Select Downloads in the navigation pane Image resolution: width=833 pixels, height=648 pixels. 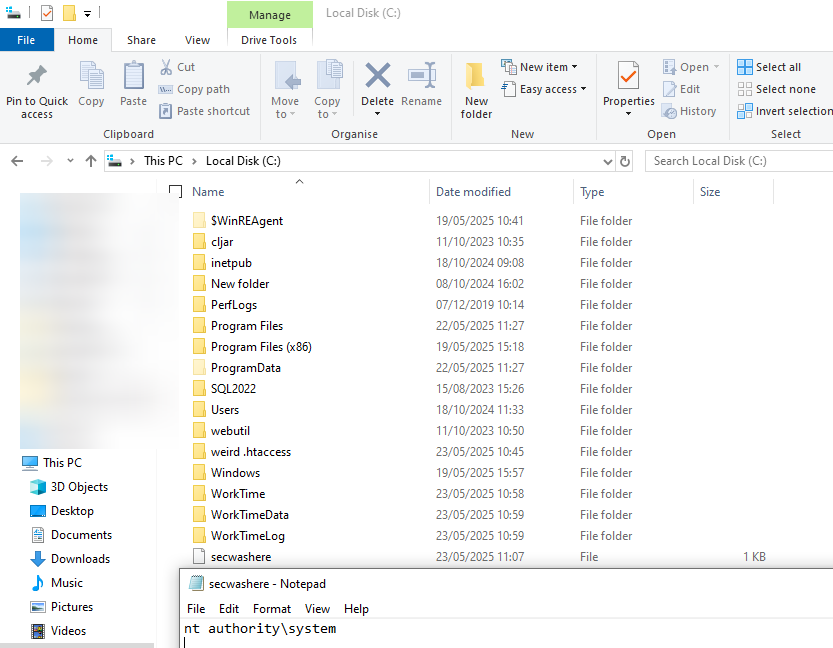80,559
